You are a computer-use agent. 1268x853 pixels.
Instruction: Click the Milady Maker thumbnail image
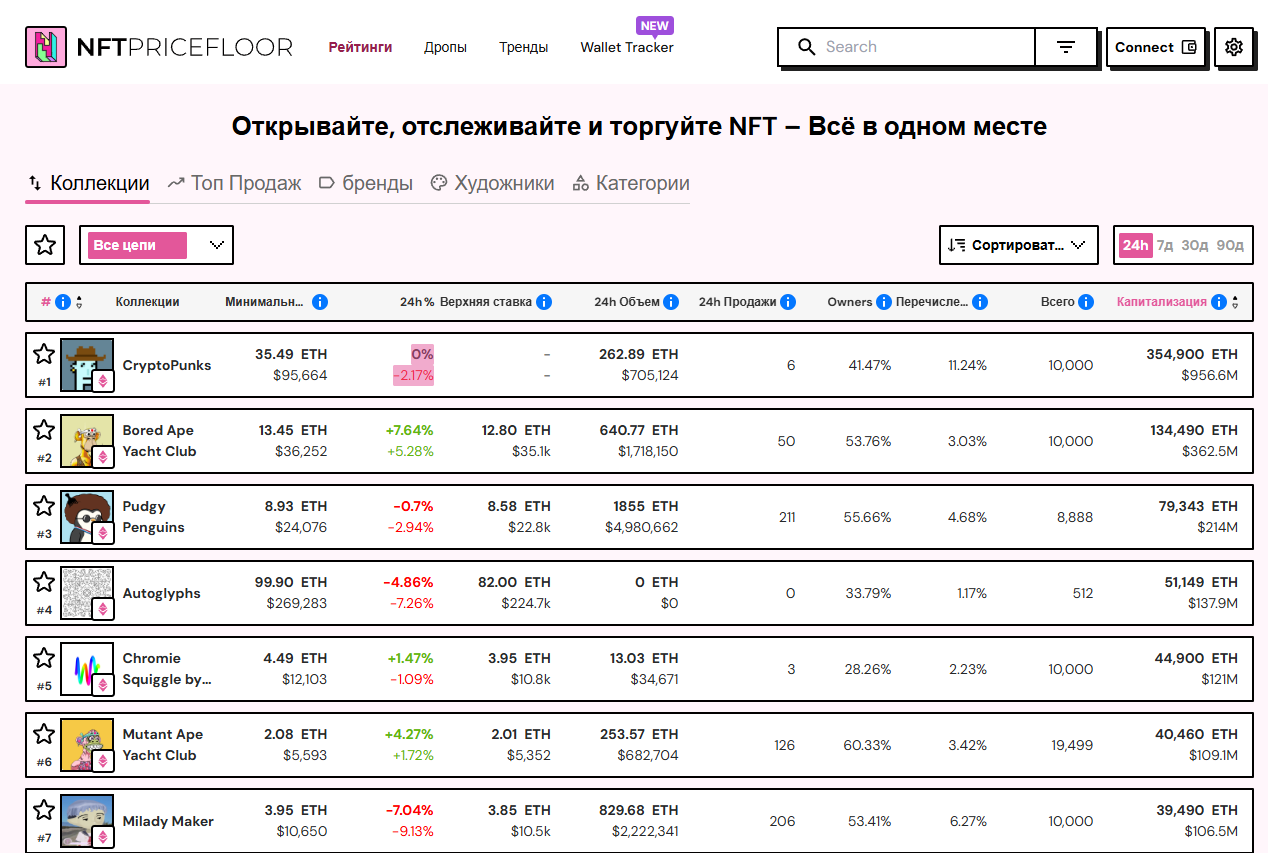(x=86, y=821)
